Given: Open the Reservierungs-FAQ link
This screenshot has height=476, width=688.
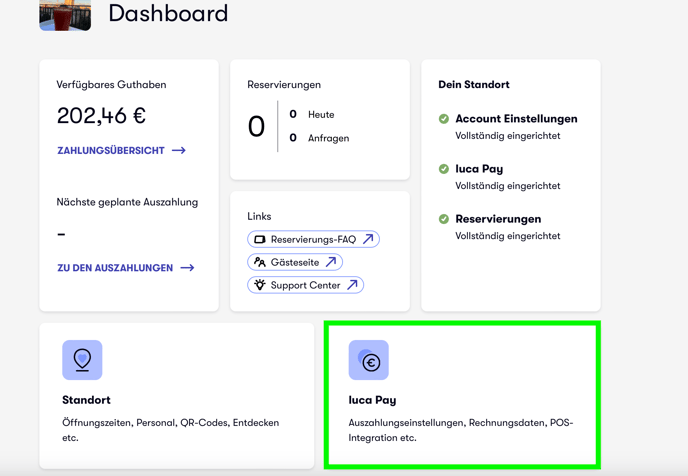Looking at the screenshot, I should pyautogui.click(x=313, y=239).
